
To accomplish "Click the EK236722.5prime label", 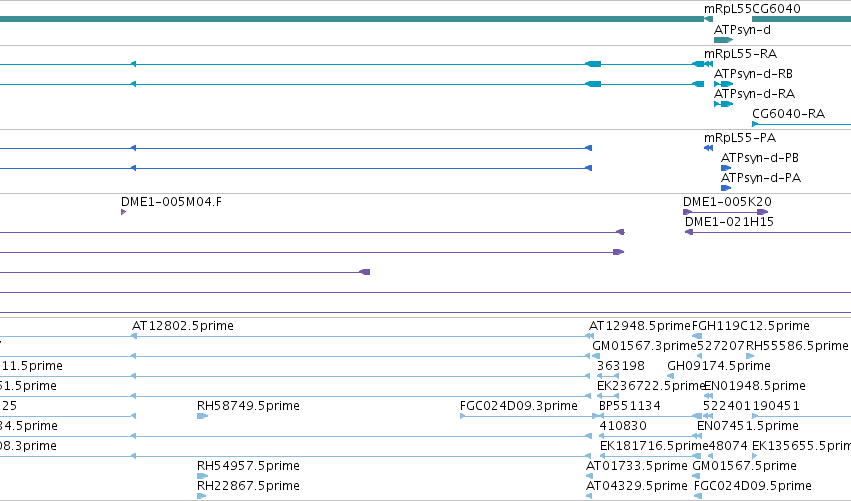I will tap(650, 386).
